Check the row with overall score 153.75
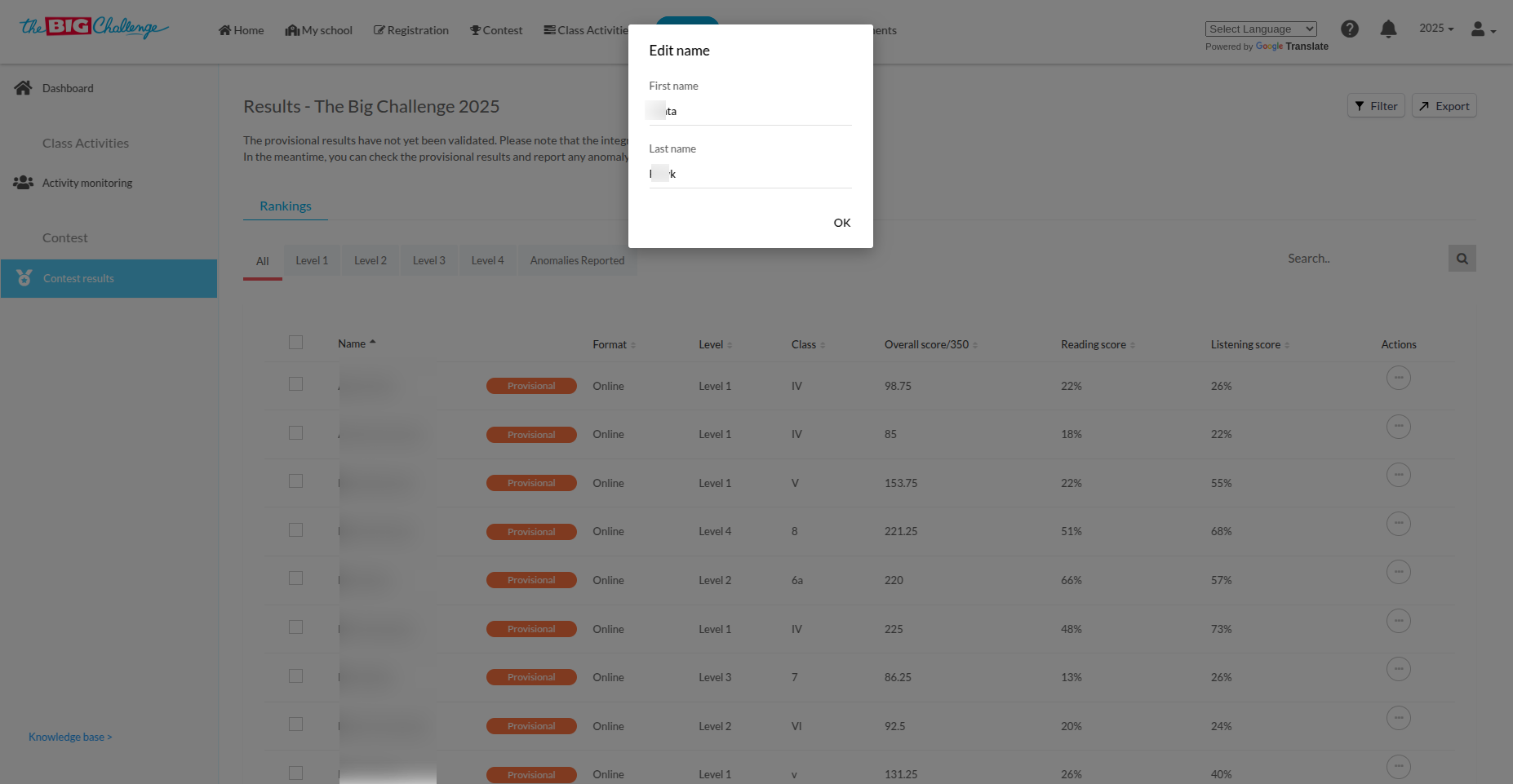This screenshot has height=784, width=1513. click(x=295, y=481)
